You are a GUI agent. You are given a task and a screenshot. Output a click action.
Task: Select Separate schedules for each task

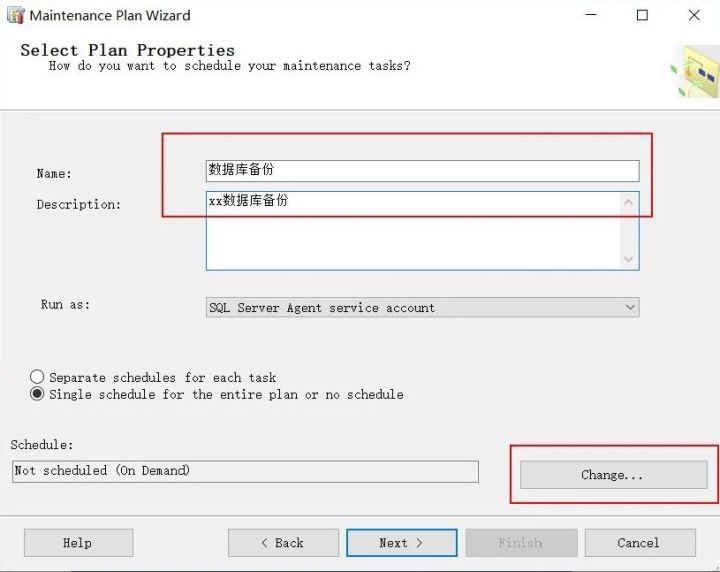[38, 378]
